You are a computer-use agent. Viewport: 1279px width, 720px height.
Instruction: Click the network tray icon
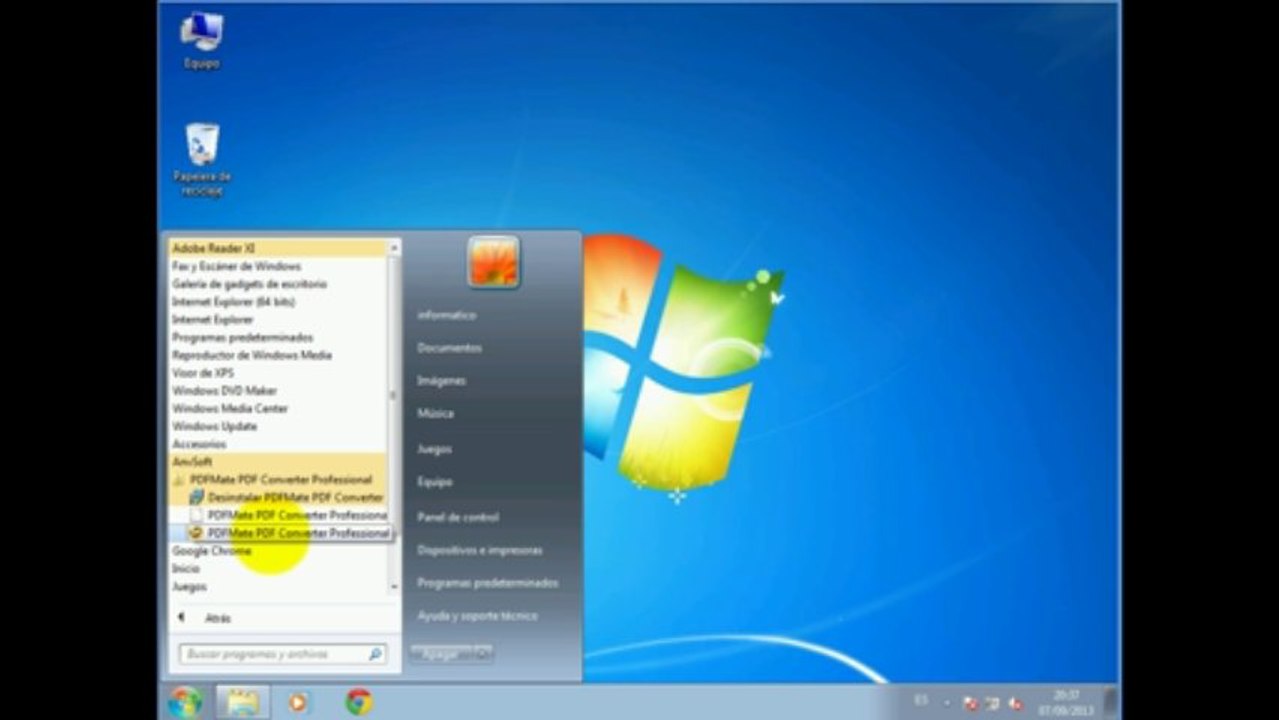993,703
